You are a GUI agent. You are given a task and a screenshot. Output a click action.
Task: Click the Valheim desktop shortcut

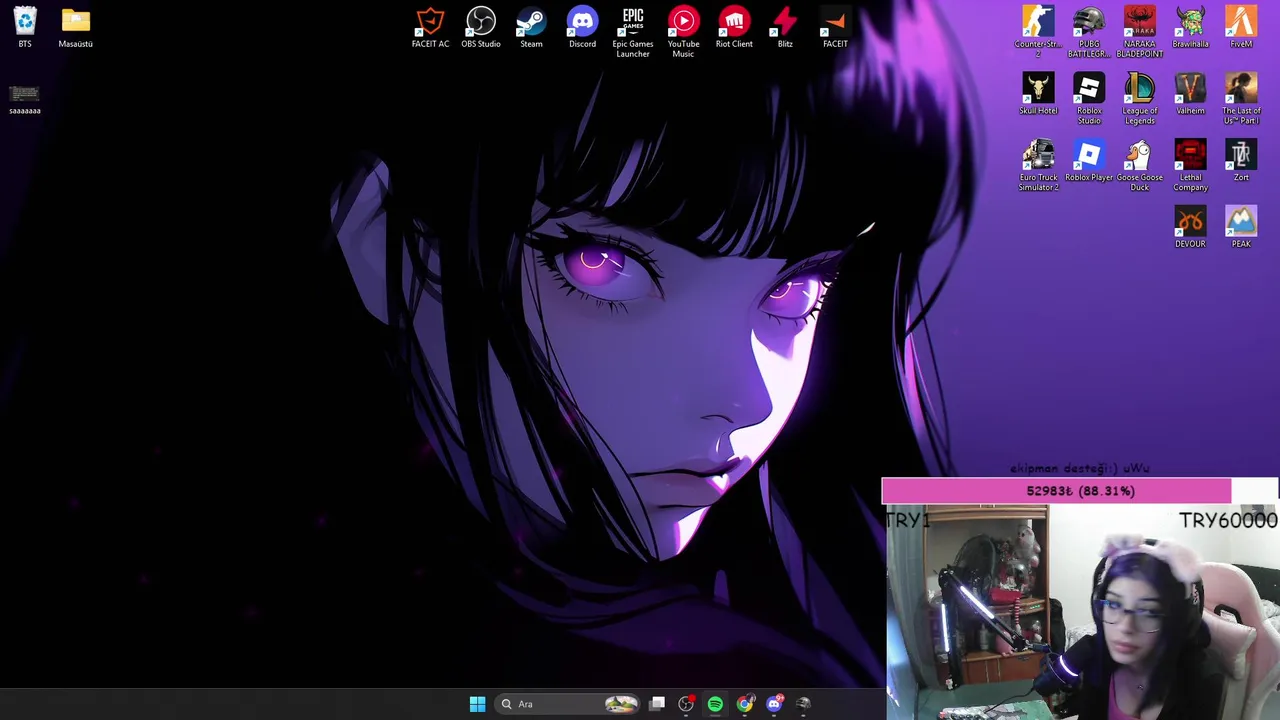[1190, 94]
